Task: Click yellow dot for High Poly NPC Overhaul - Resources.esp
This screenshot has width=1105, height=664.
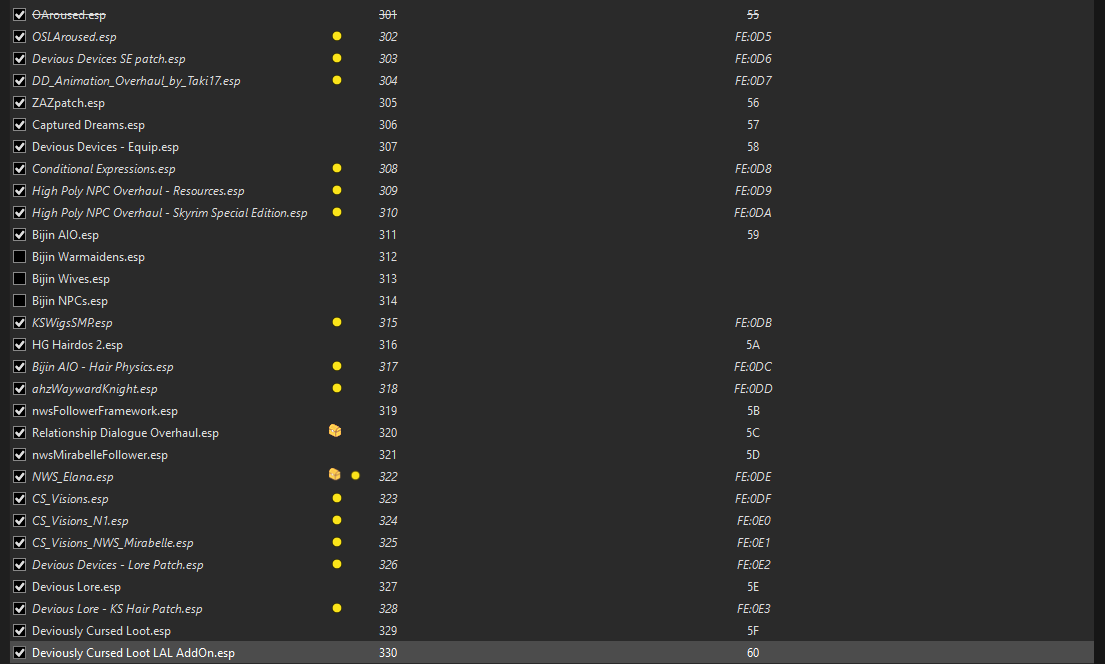Action: tap(337, 190)
